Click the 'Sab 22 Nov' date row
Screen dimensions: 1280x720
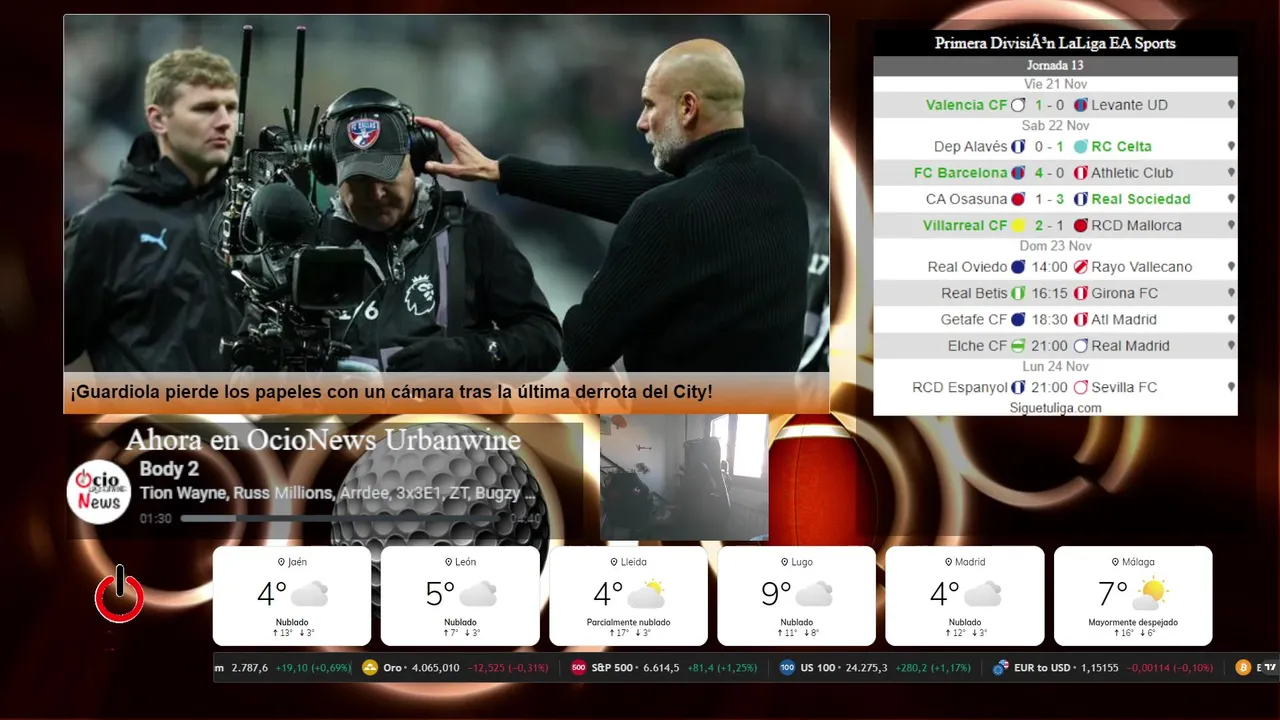[1055, 126]
